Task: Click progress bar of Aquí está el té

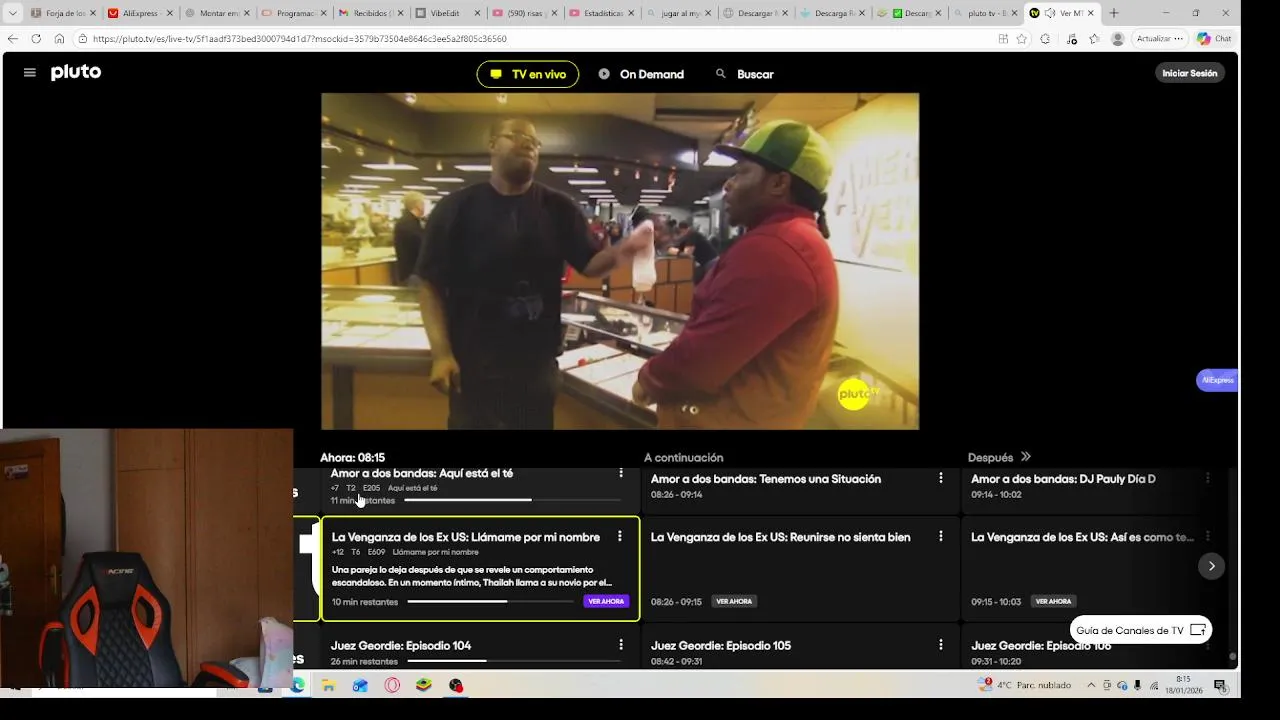Action: (x=511, y=500)
